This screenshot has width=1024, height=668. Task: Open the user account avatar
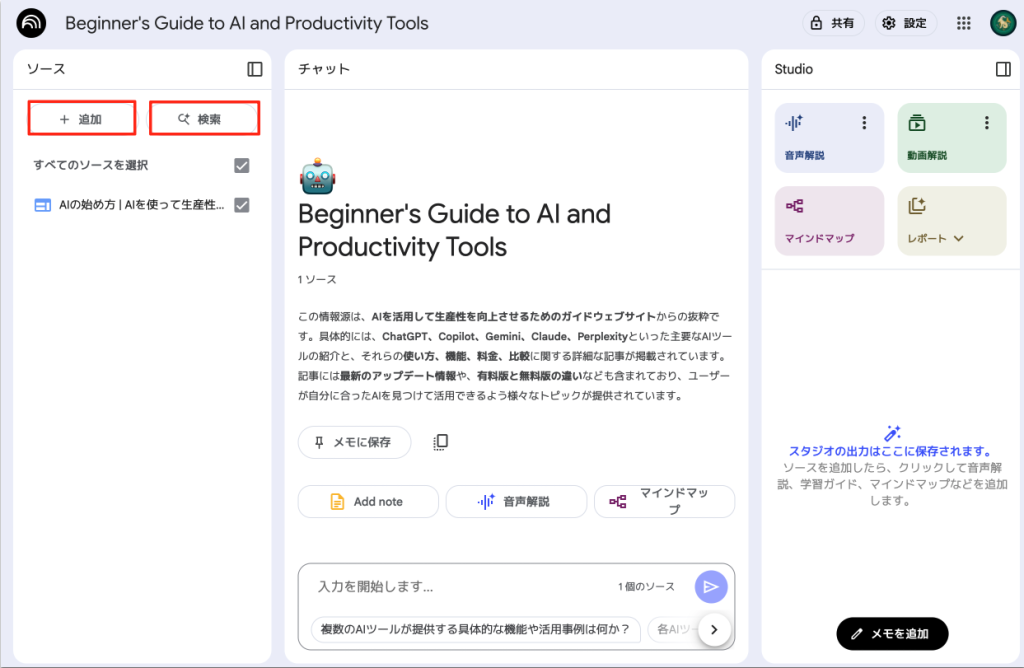(1002, 23)
